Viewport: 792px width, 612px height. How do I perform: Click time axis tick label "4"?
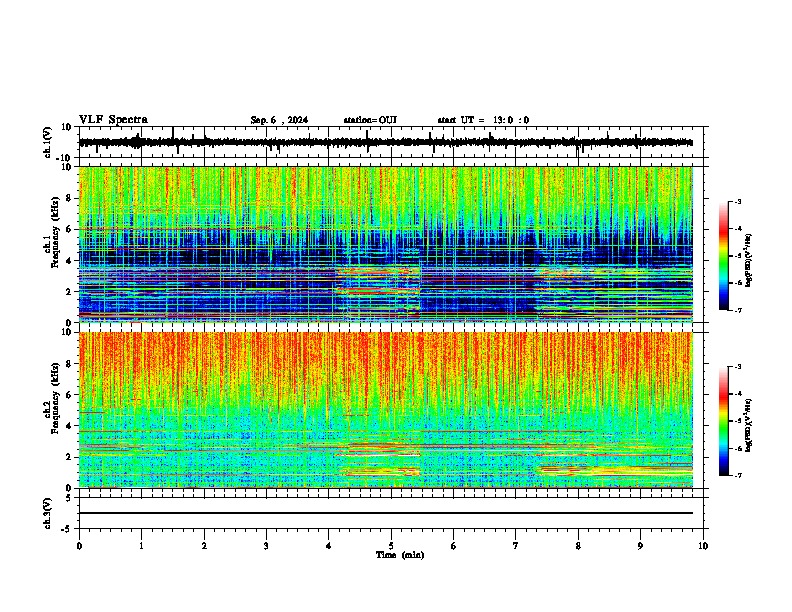pyautogui.click(x=329, y=546)
